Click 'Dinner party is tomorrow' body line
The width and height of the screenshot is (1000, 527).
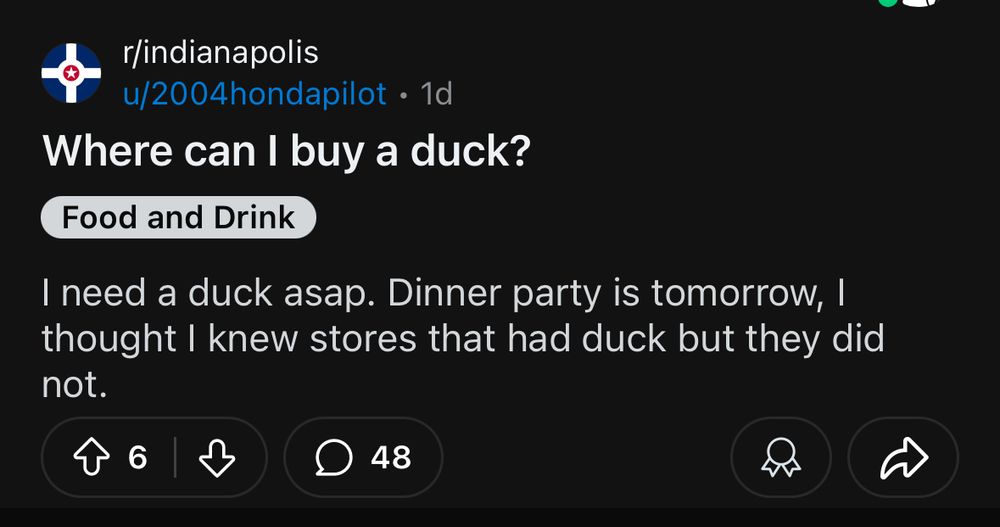(x=602, y=294)
